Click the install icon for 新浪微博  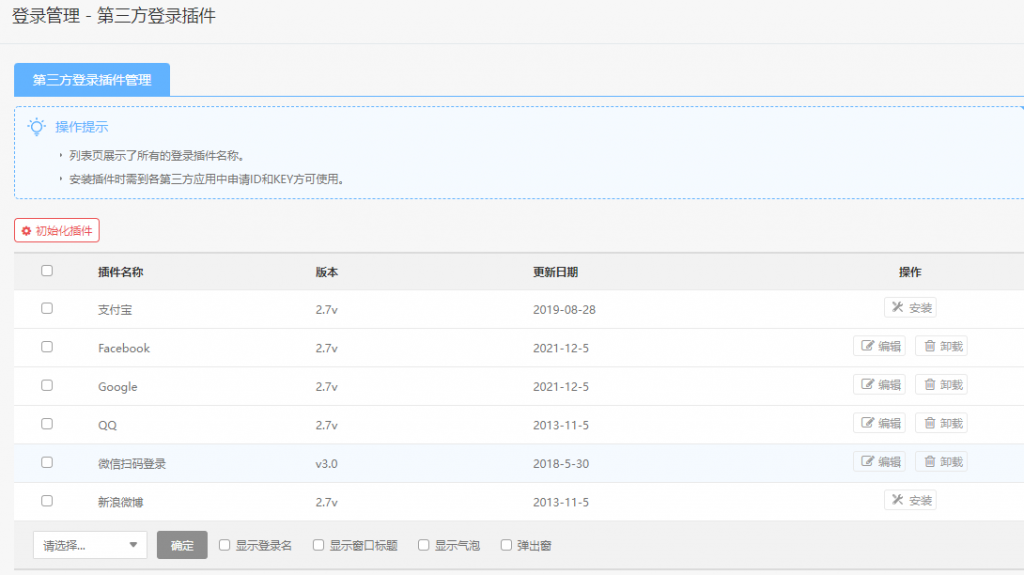click(897, 500)
